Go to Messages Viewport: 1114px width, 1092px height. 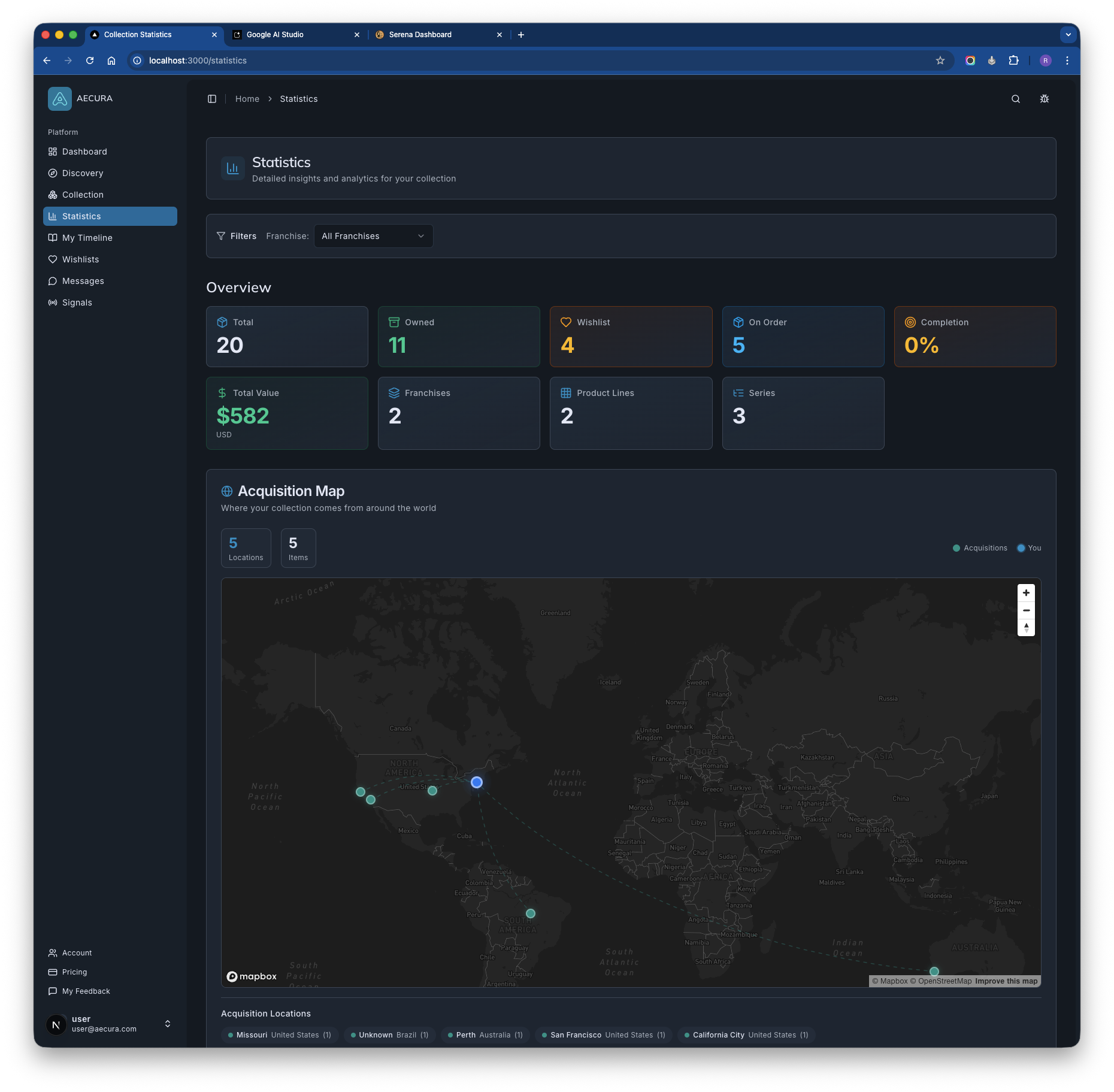[x=110, y=281]
